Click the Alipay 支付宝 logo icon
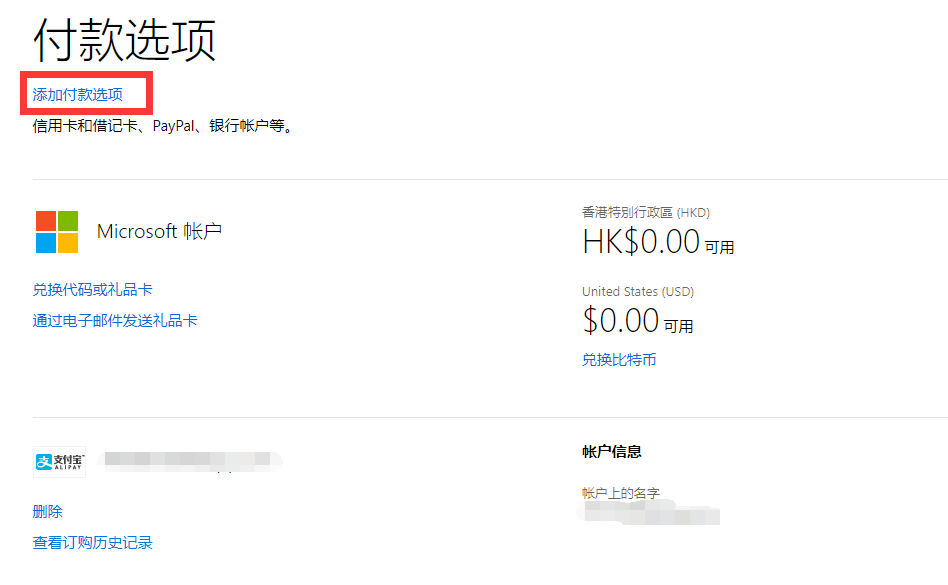This screenshot has width=948, height=585. tap(58, 460)
